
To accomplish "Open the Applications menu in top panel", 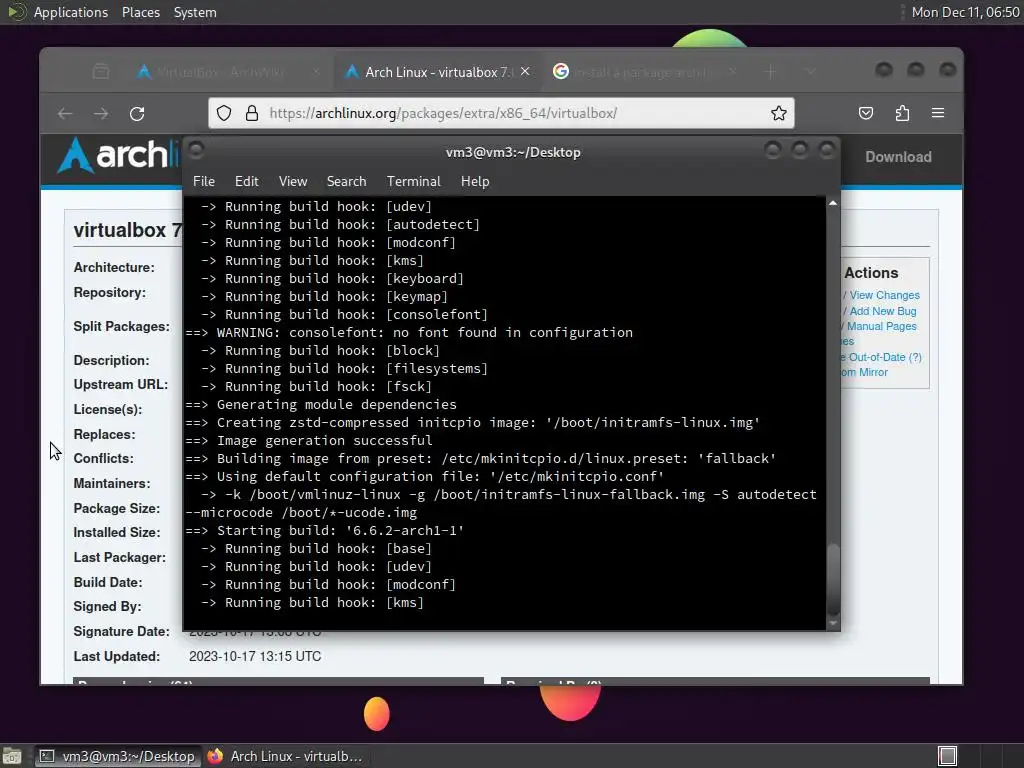I will coord(71,12).
